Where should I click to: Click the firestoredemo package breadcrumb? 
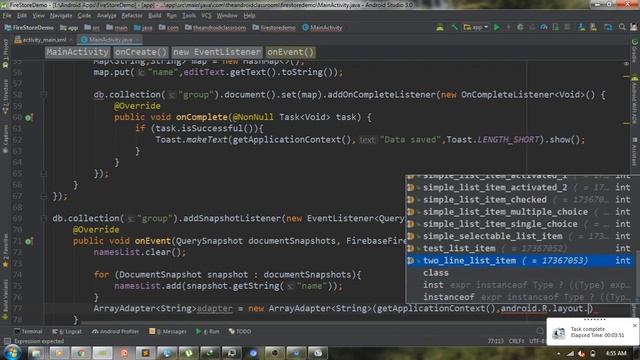pos(274,28)
